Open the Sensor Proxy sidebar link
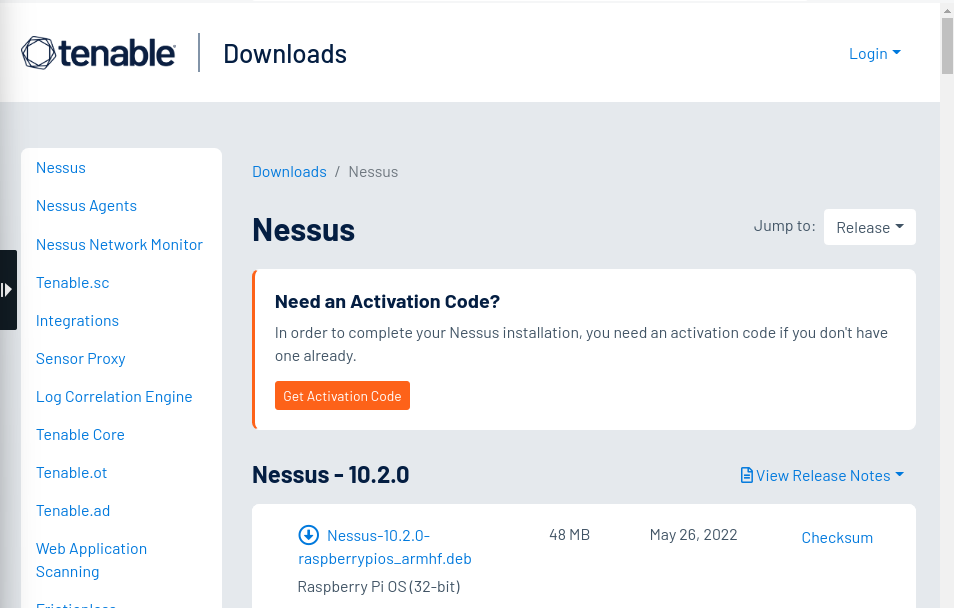This screenshot has height=608, width=954. pyautogui.click(x=81, y=358)
